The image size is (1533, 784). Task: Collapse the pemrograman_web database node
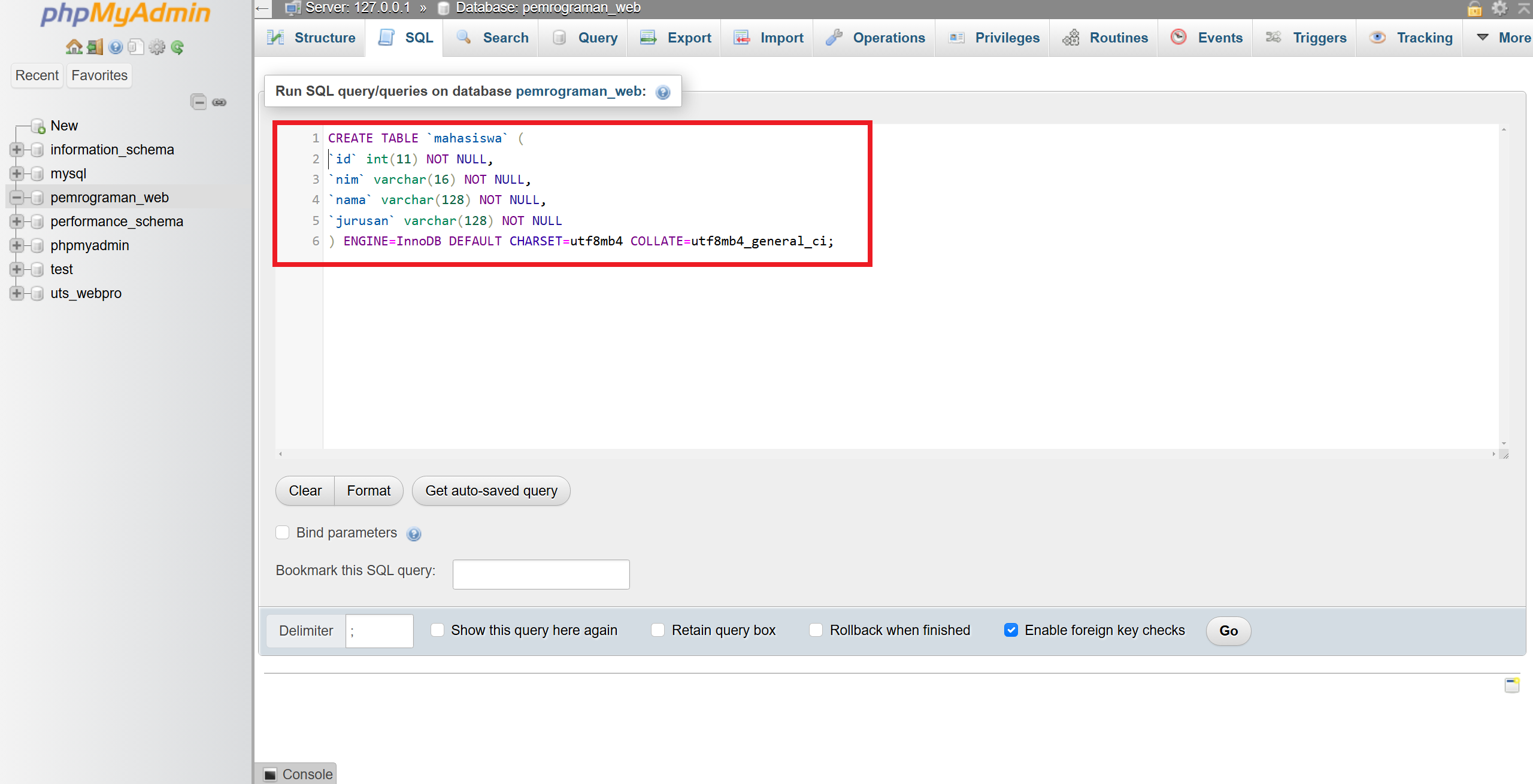(x=17, y=197)
